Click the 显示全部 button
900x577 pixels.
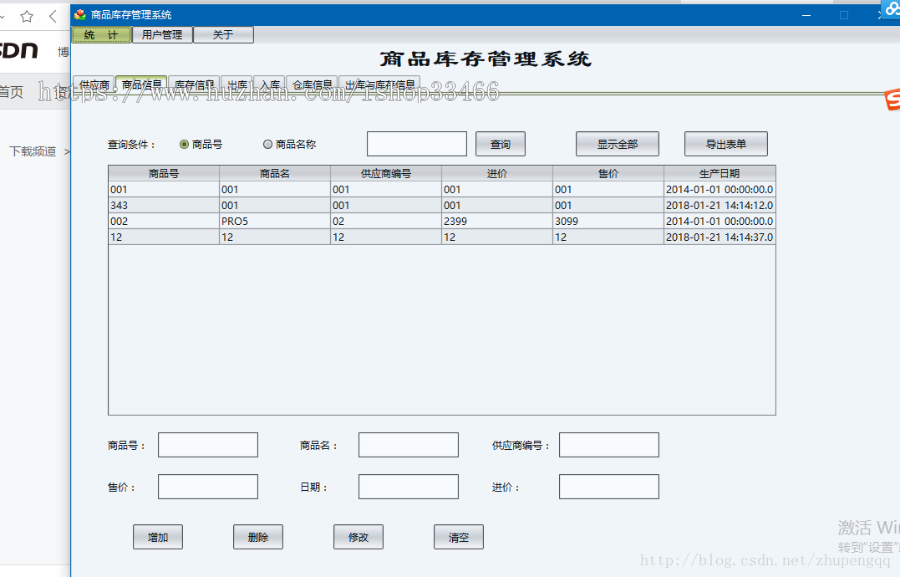(x=616, y=143)
